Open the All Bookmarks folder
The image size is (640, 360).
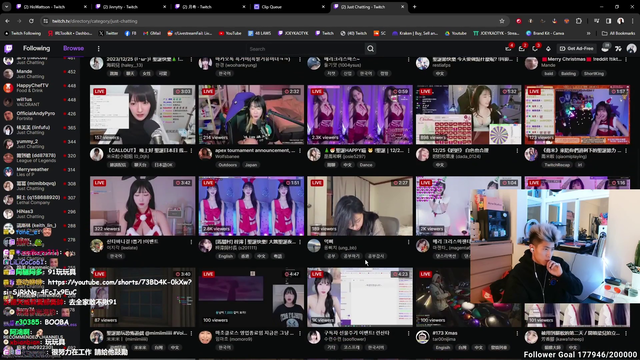[x=618, y=33]
